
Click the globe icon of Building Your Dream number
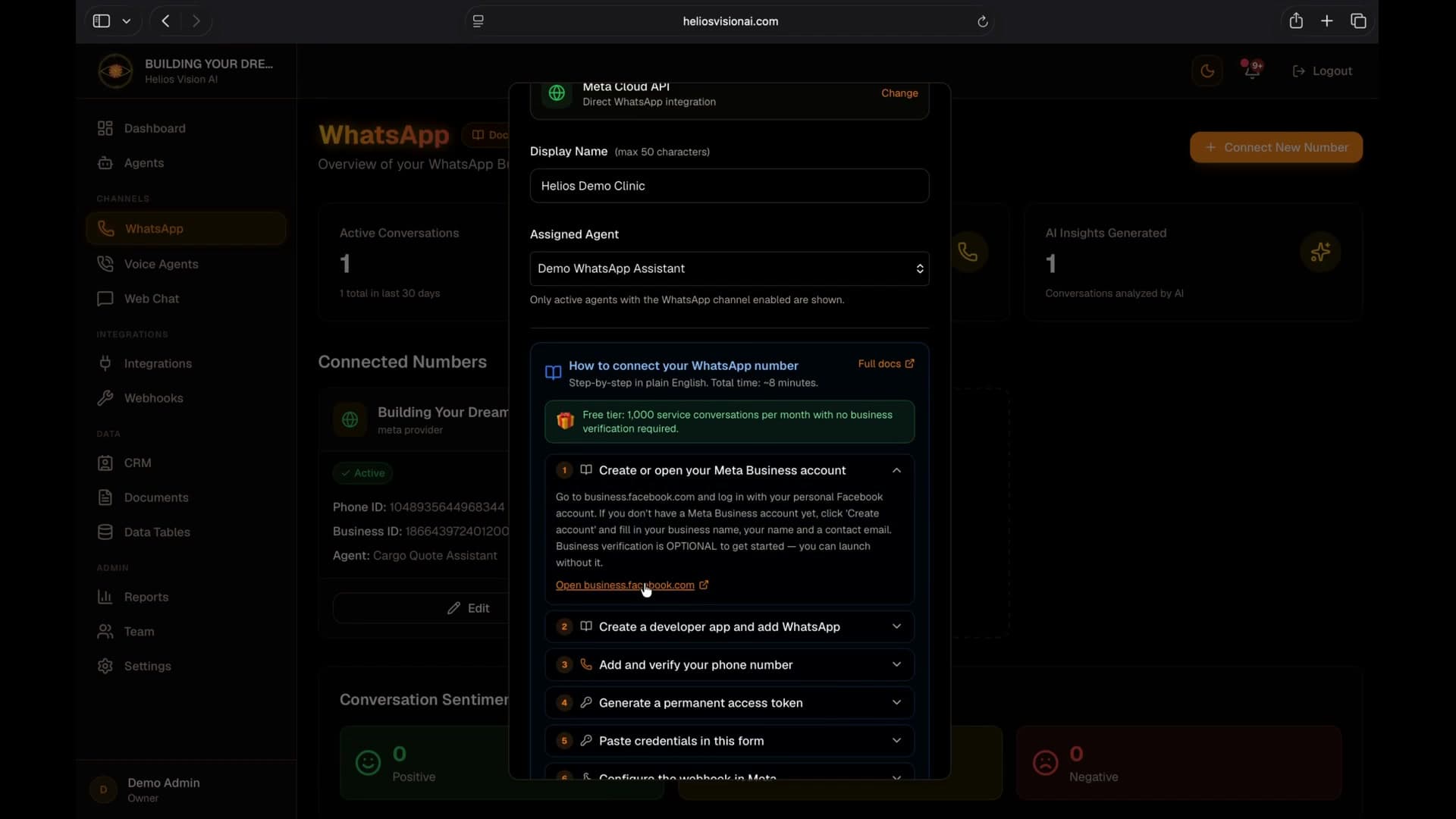point(350,419)
